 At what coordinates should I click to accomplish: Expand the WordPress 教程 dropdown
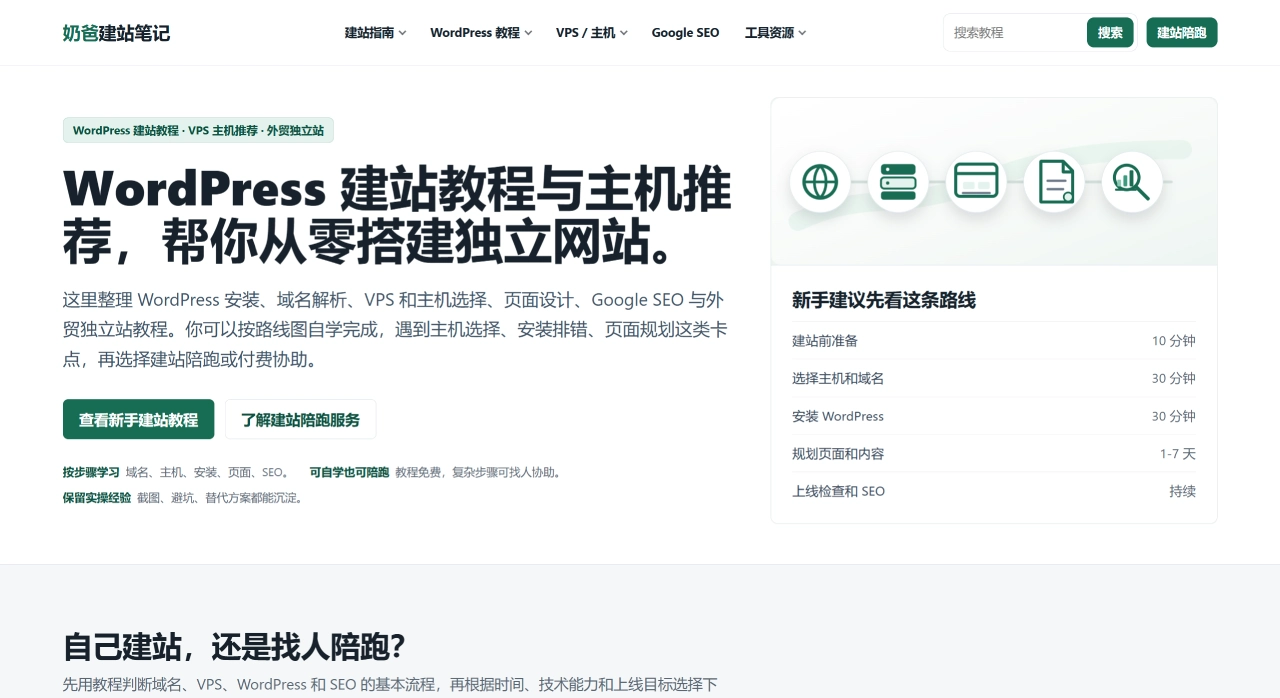[x=481, y=33]
